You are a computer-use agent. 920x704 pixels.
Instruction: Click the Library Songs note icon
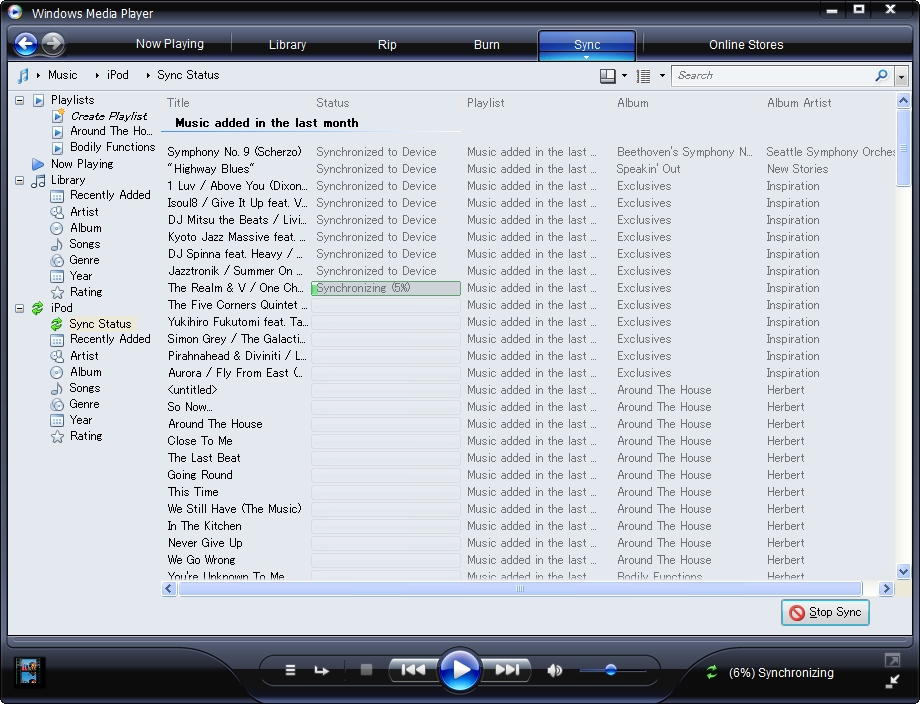pyautogui.click(x=57, y=244)
